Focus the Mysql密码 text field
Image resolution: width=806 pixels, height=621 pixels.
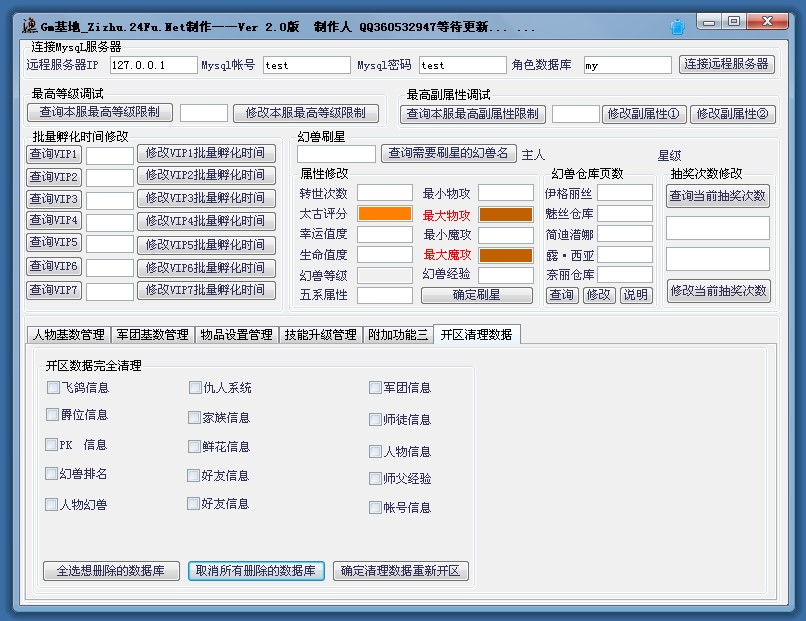click(462, 65)
